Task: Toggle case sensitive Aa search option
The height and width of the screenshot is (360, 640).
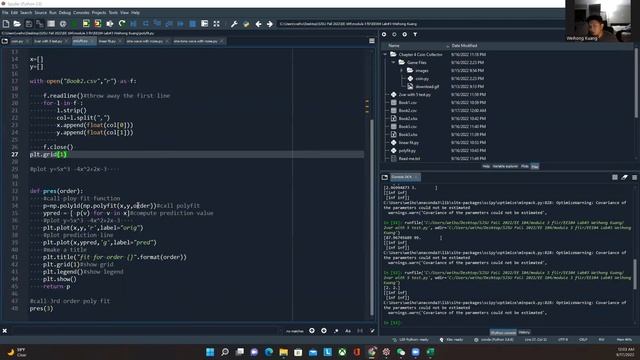Action: coord(348,331)
